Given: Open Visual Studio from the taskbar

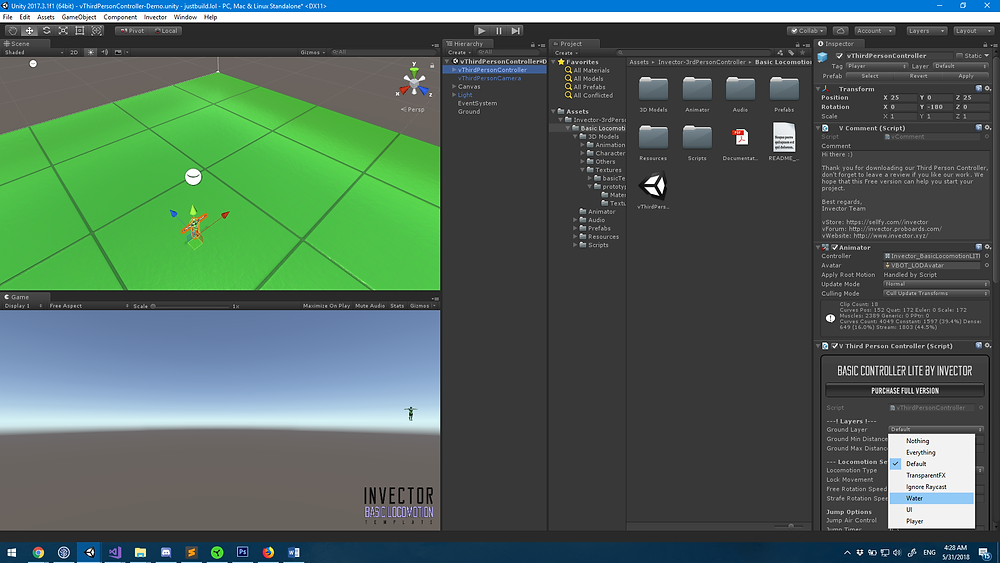Looking at the screenshot, I should (x=115, y=552).
